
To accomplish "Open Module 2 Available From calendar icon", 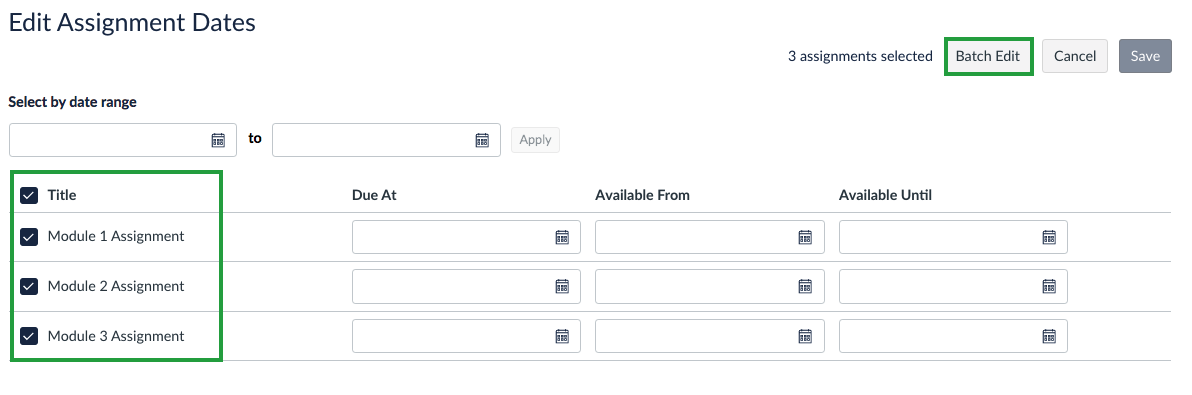I will pyautogui.click(x=805, y=286).
